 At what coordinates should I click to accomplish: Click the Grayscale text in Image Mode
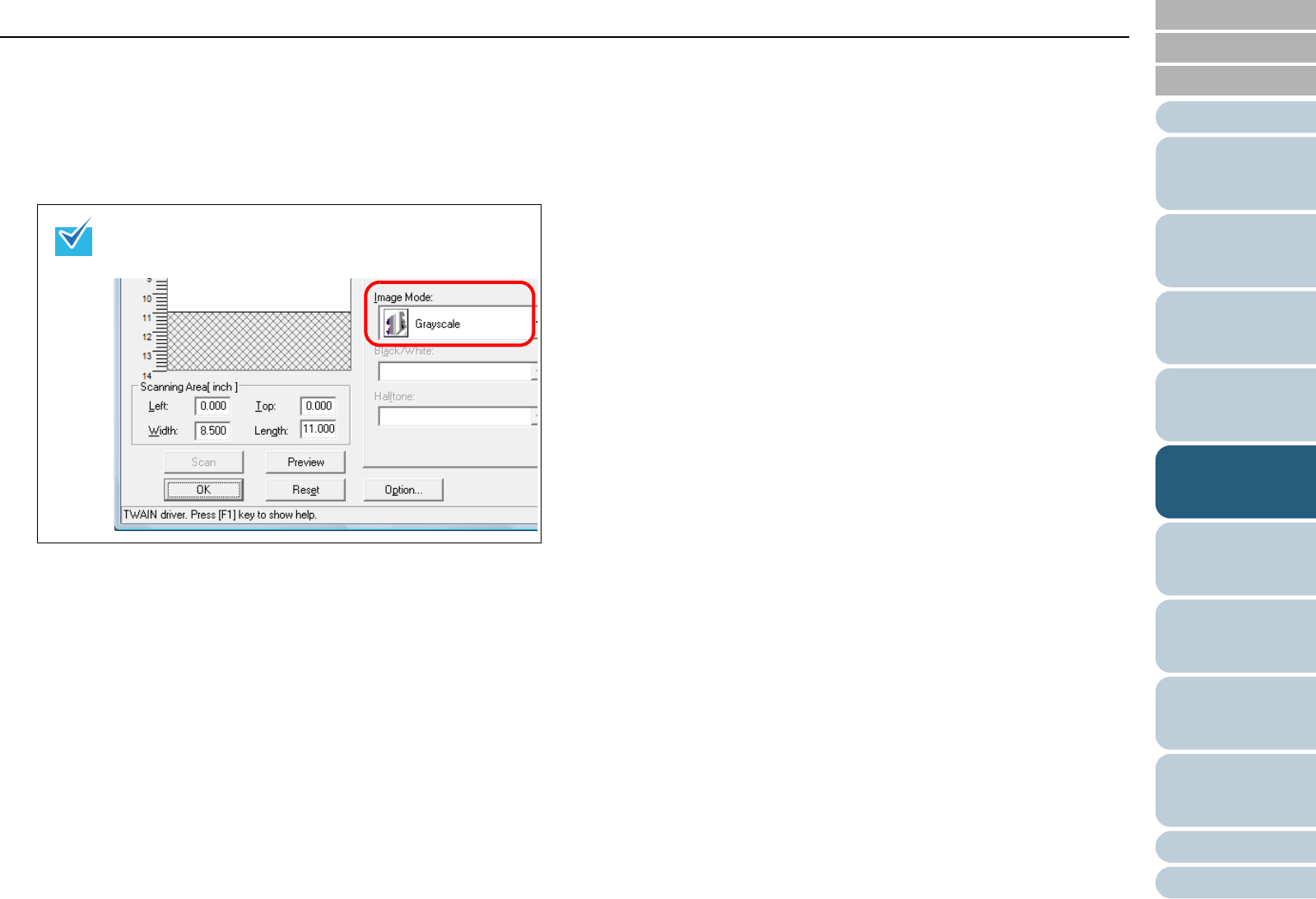coord(437,324)
